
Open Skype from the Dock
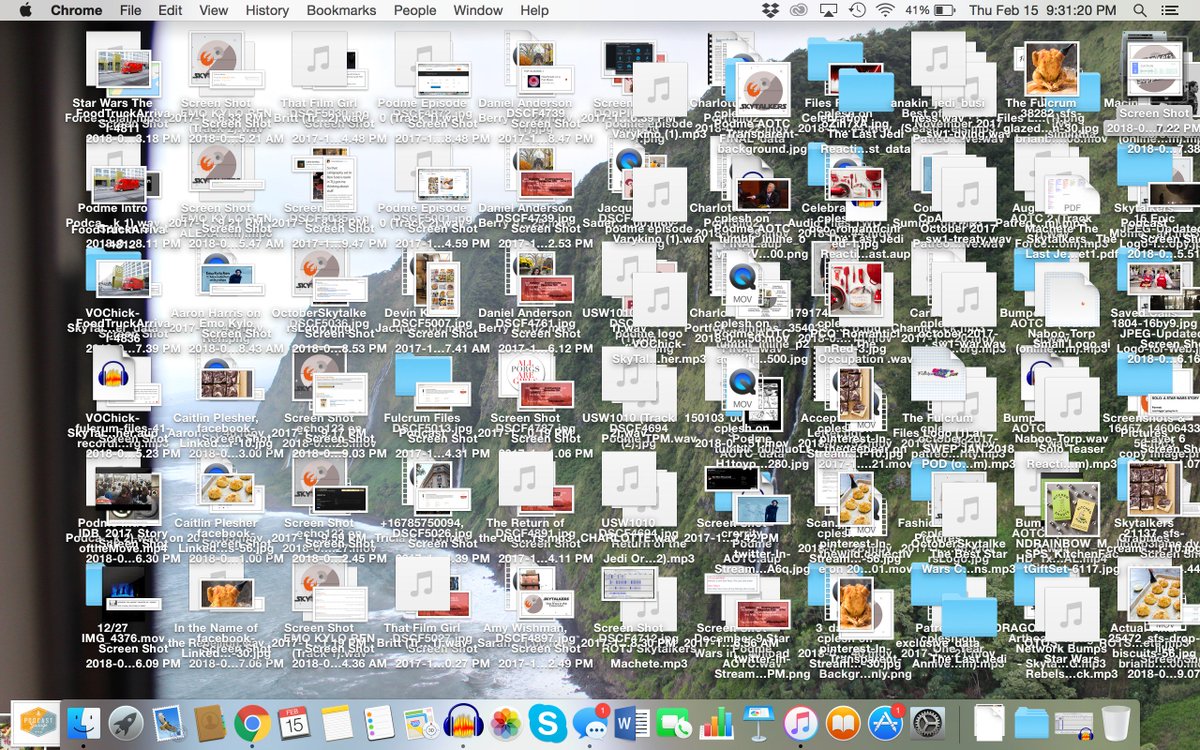tap(550, 723)
